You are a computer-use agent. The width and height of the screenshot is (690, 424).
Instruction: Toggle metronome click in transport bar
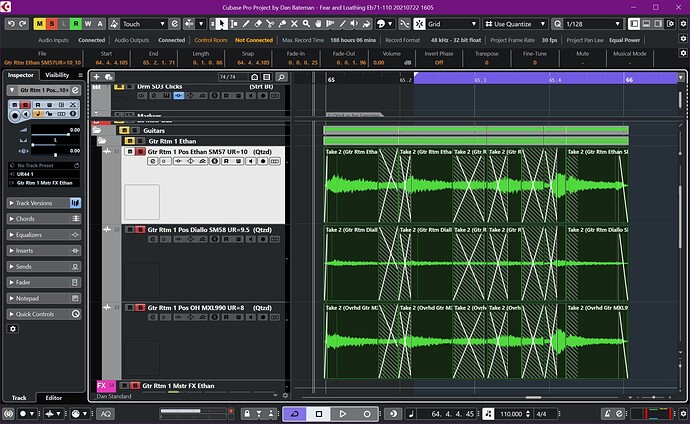pos(607,414)
